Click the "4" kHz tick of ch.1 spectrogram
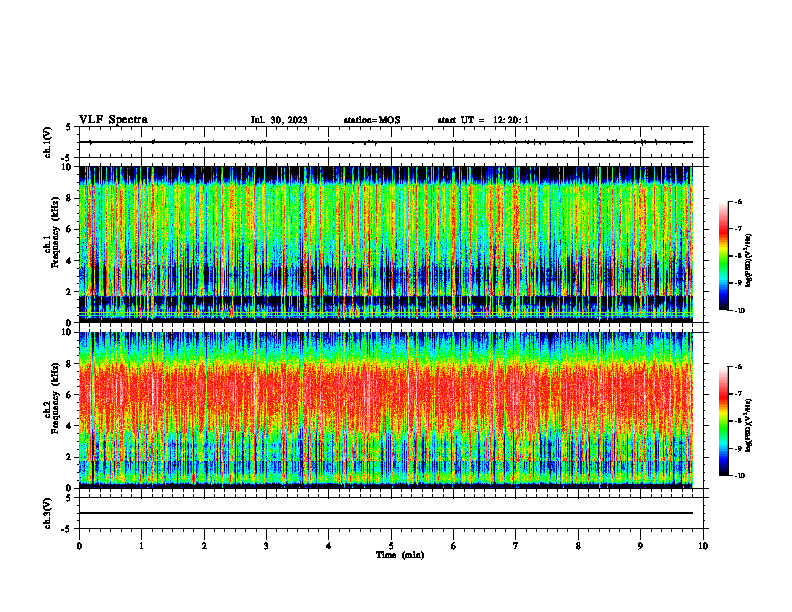This screenshot has width=792, height=612. click(x=70, y=261)
